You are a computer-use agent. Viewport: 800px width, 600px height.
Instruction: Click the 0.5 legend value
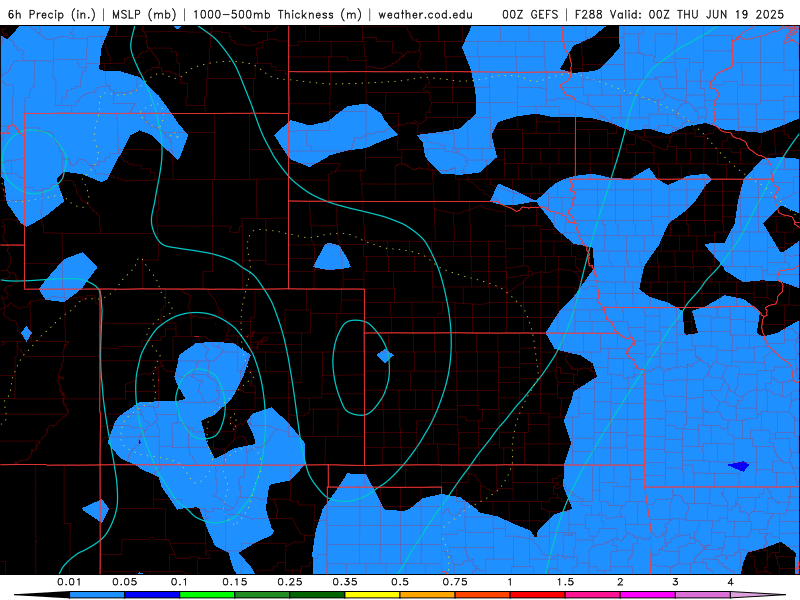[x=400, y=582]
